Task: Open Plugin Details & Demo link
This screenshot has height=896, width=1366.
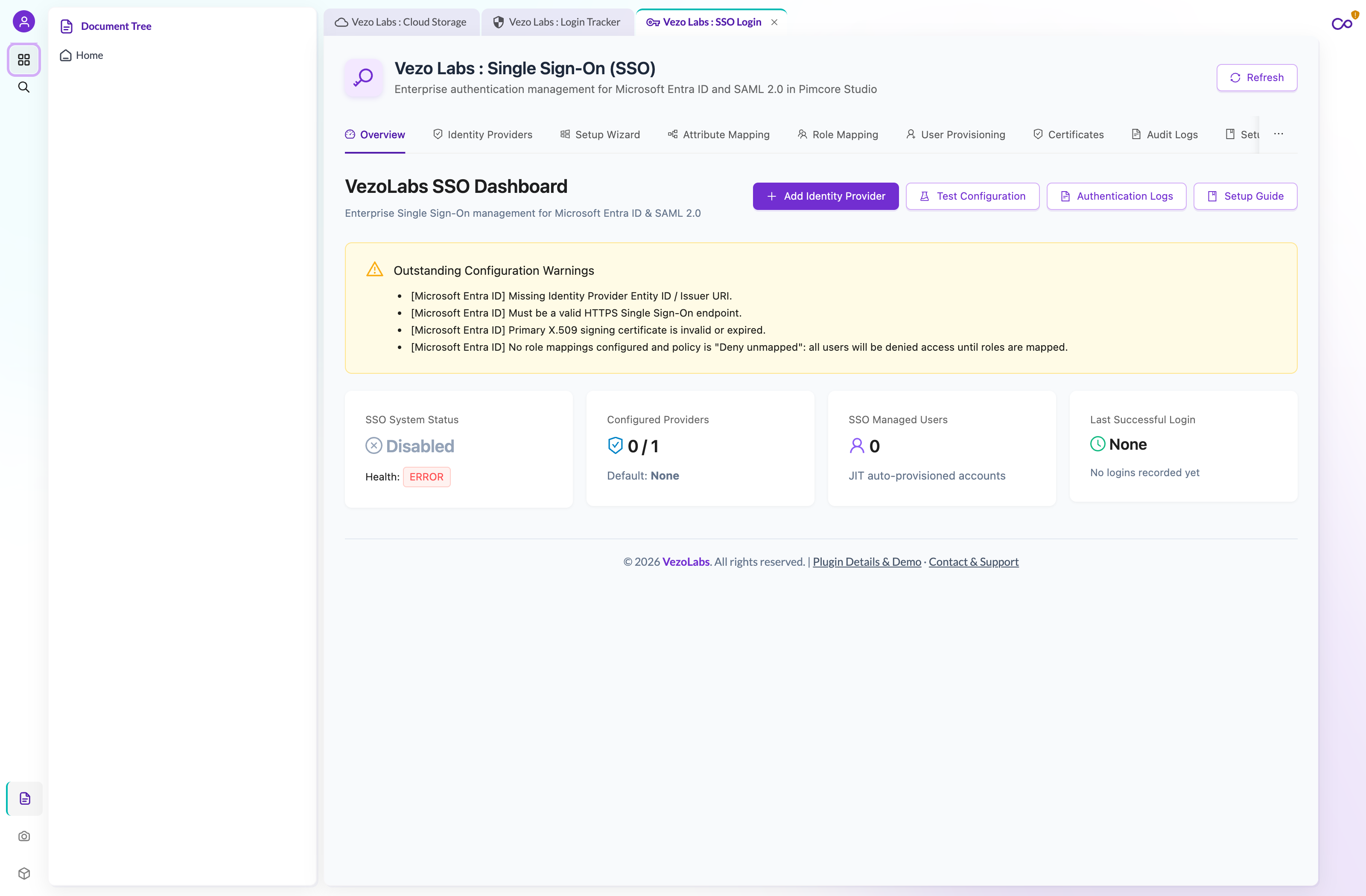Action: pos(867,561)
